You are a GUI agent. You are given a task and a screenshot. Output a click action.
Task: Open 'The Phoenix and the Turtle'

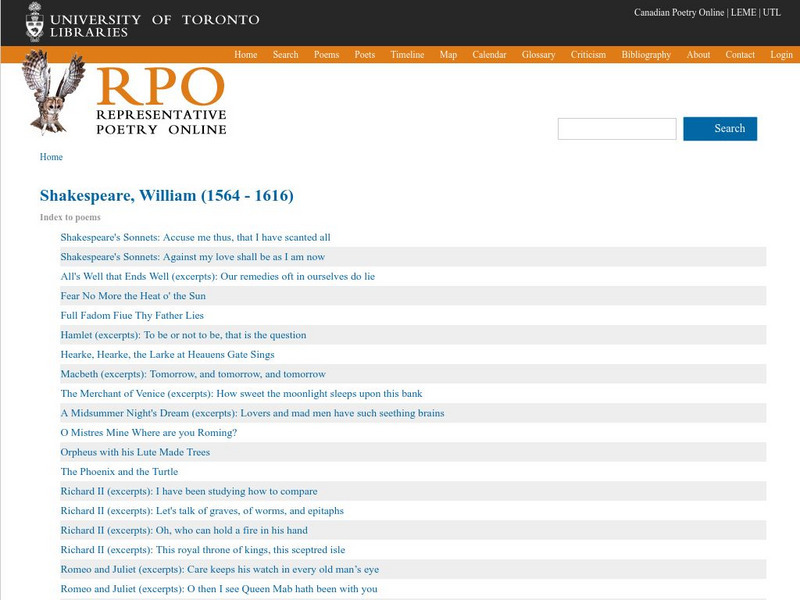119,471
